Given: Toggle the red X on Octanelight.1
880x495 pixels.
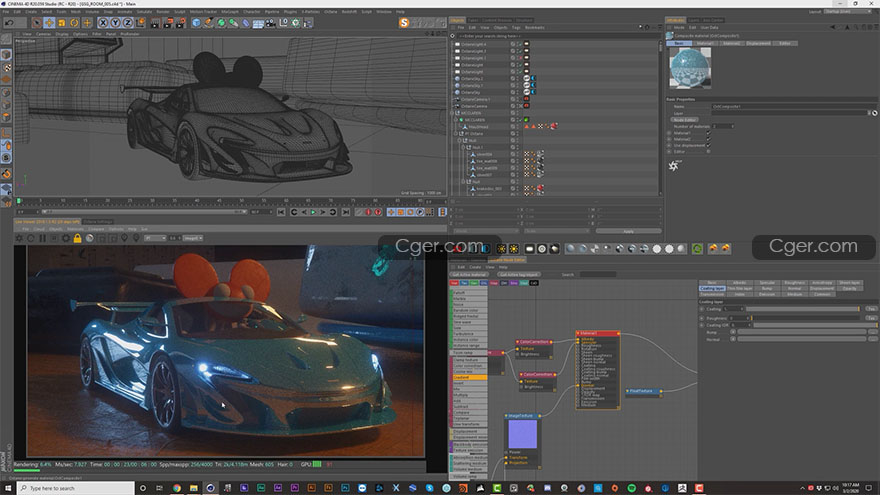Looking at the screenshot, I should (x=520, y=58).
